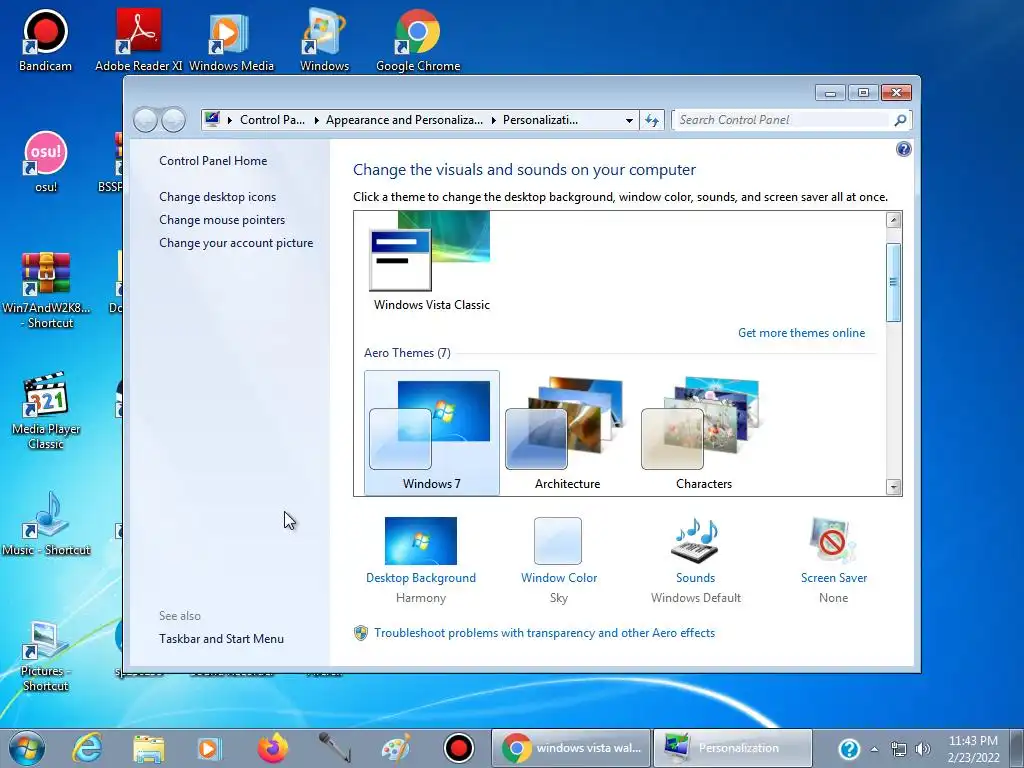Select the Windows 7 Aero theme
Screen dimensions: 1024x768
click(x=432, y=433)
